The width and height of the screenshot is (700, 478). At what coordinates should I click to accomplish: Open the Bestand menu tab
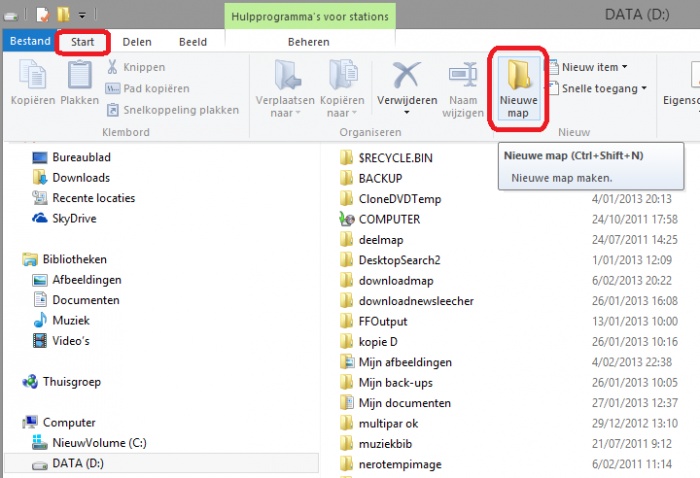tap(30, 41)
